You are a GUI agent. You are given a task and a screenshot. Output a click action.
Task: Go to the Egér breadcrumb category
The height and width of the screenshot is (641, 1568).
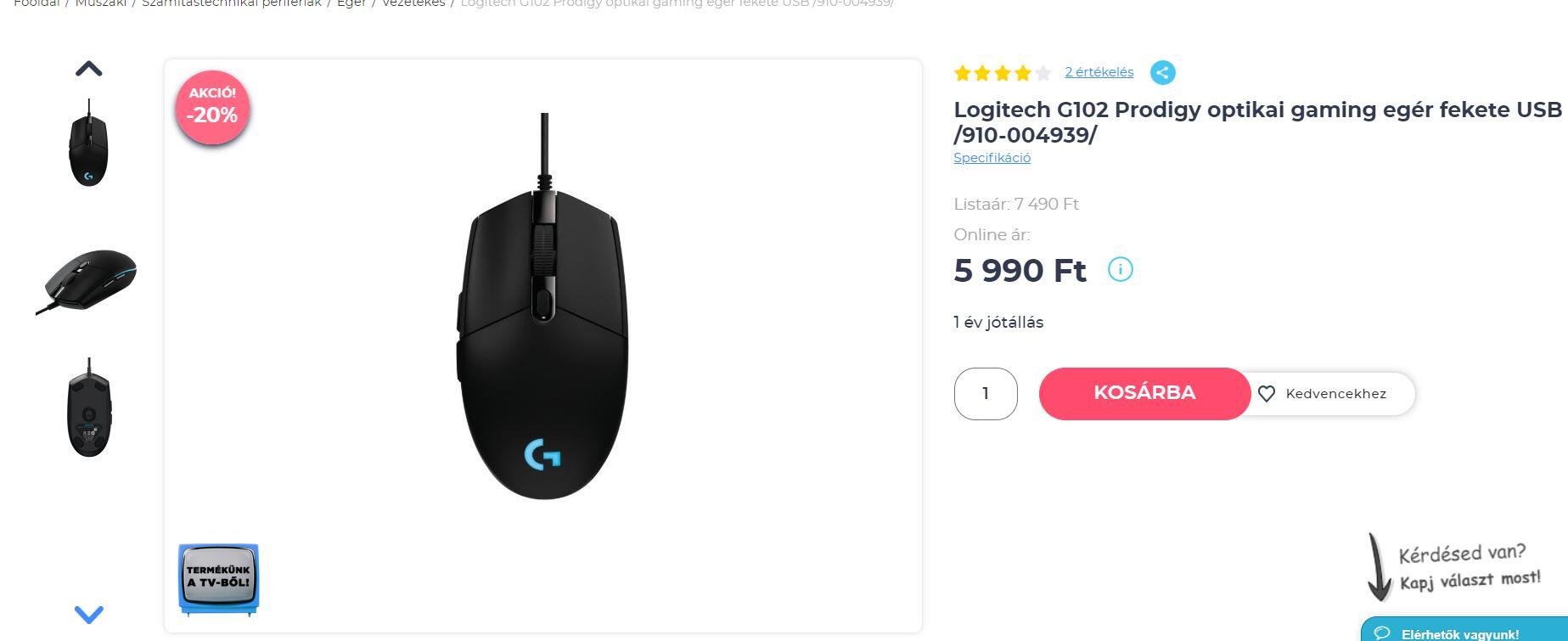click(x=351, y=3)
